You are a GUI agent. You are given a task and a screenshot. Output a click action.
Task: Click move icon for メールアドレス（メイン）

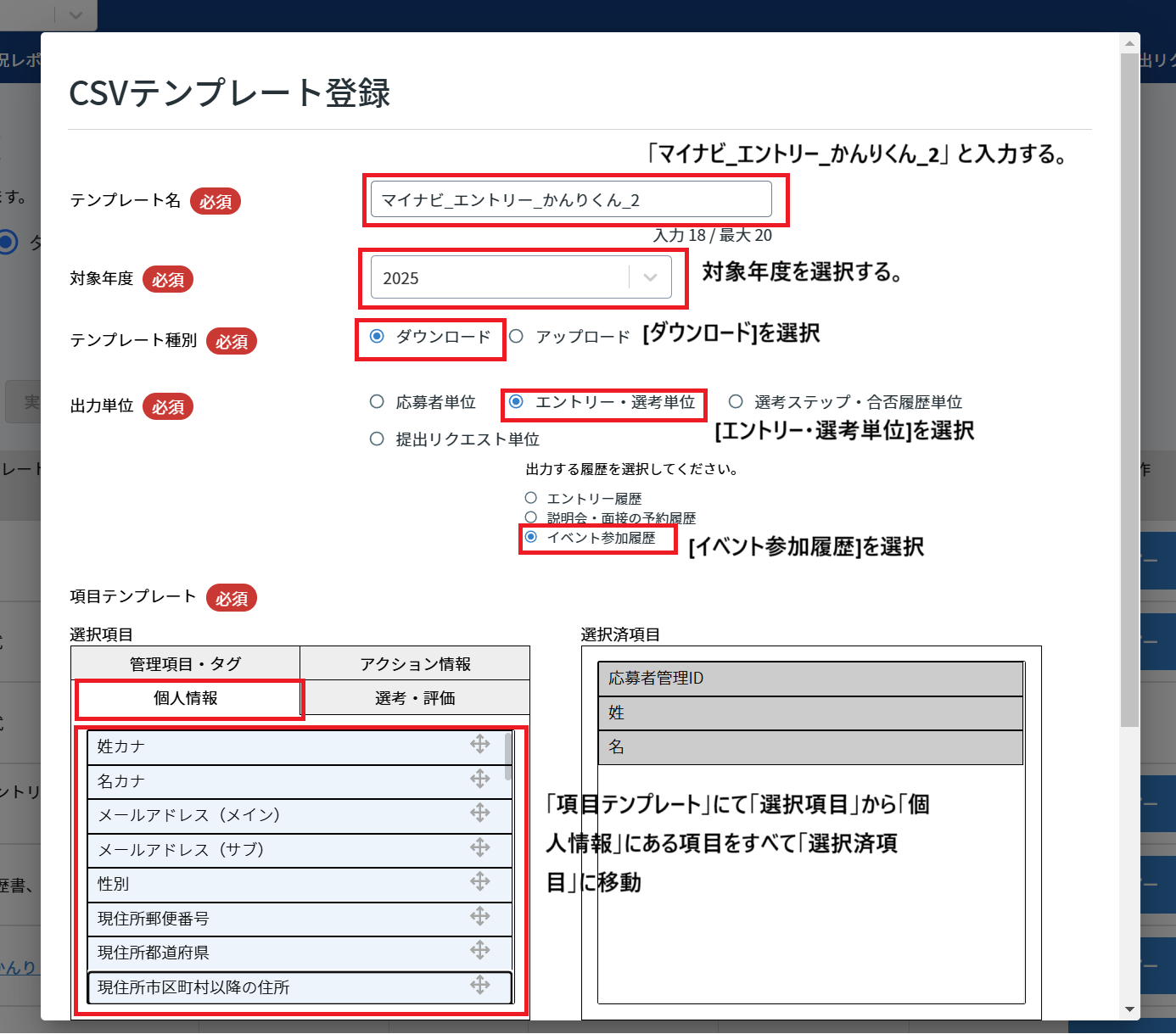click(x=480, y=813)
